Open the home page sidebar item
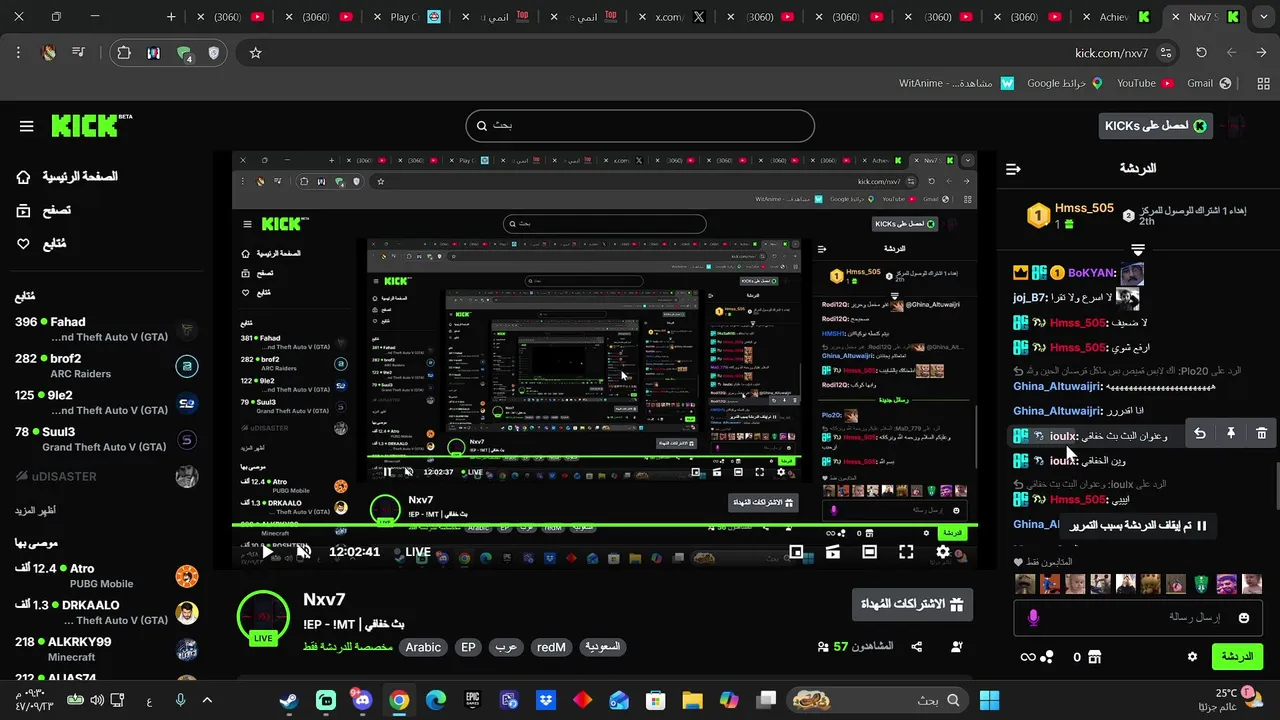The image size is (1280, 720). (66, 176)
